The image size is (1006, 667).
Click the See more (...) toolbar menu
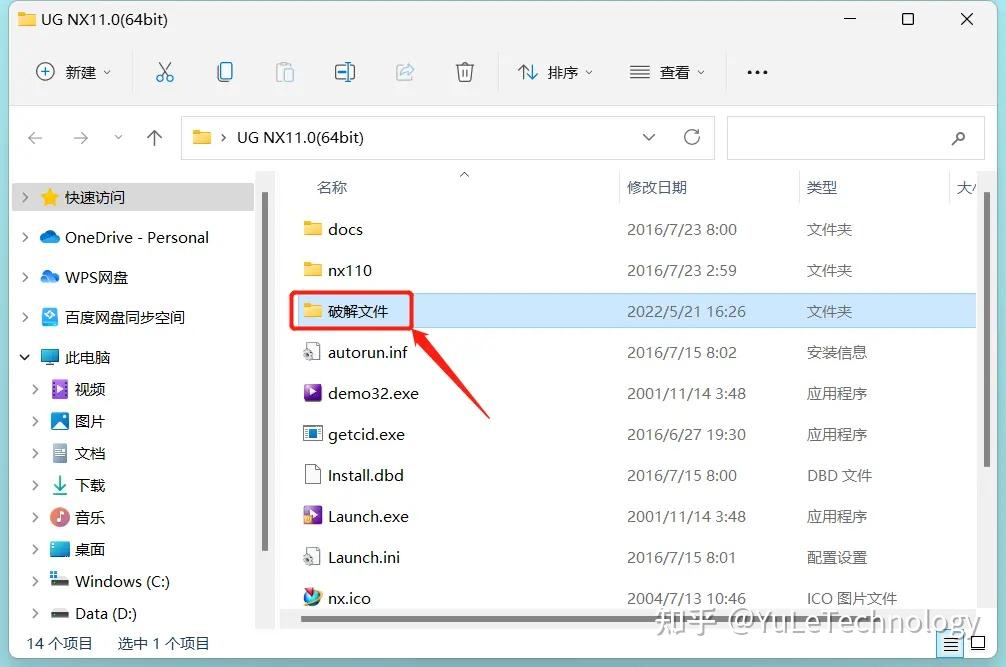point(756,71)
